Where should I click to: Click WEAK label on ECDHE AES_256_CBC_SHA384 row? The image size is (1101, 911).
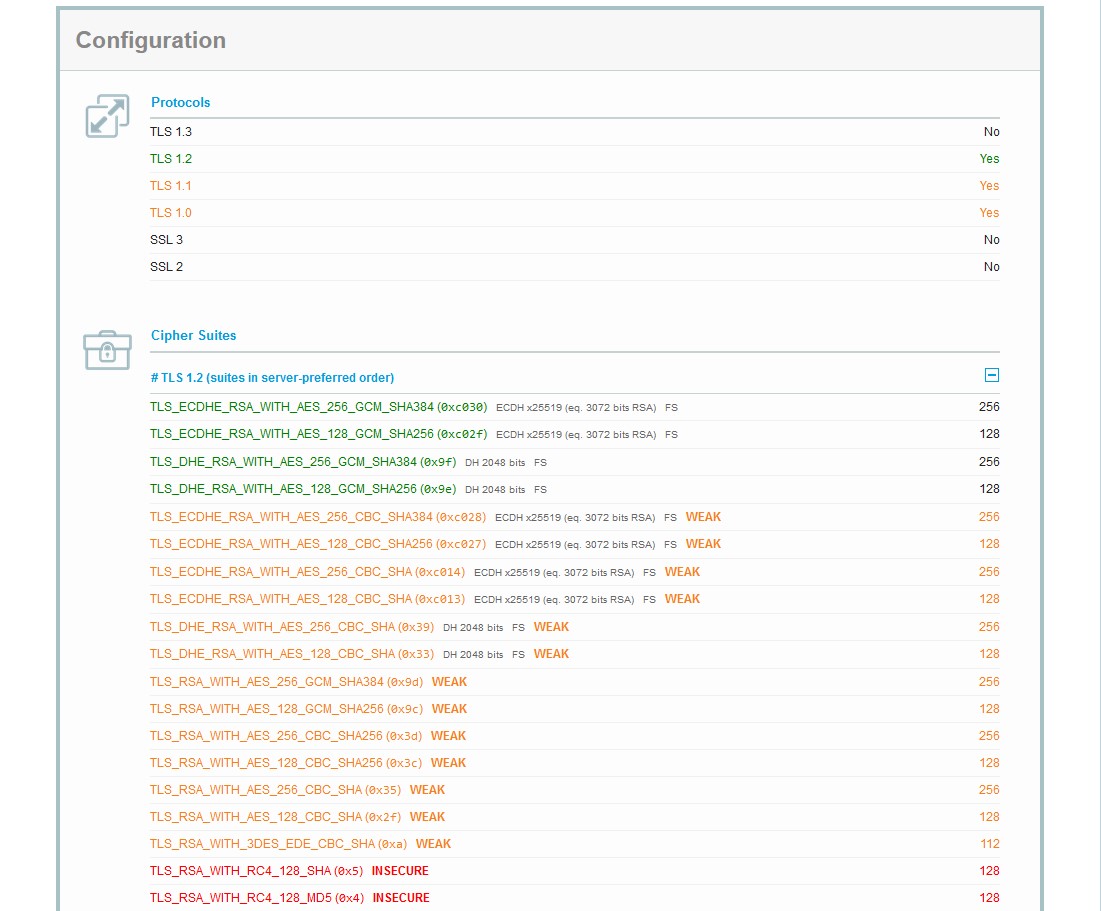(x=704, y=517)
